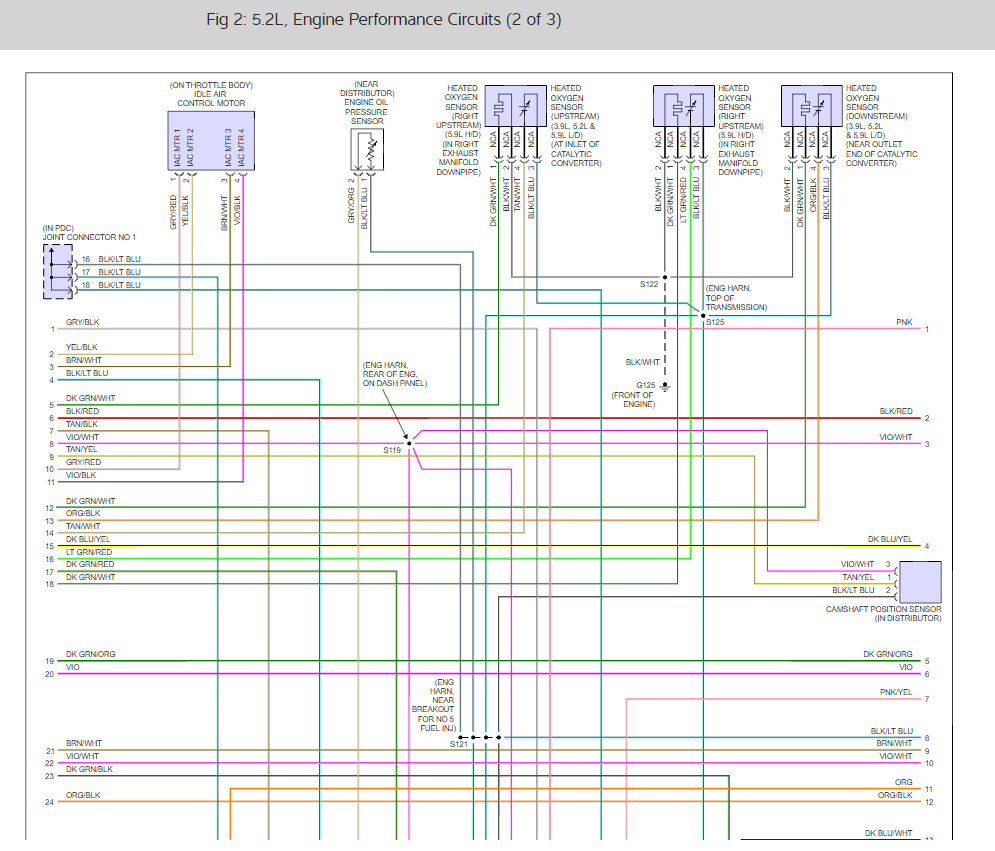Image resolution: width=995 pixels, height=851 pixels.
Task: Click the 'VIO/WHT' label at camshaft sensor pin 3
Action: tap(857, 564)
